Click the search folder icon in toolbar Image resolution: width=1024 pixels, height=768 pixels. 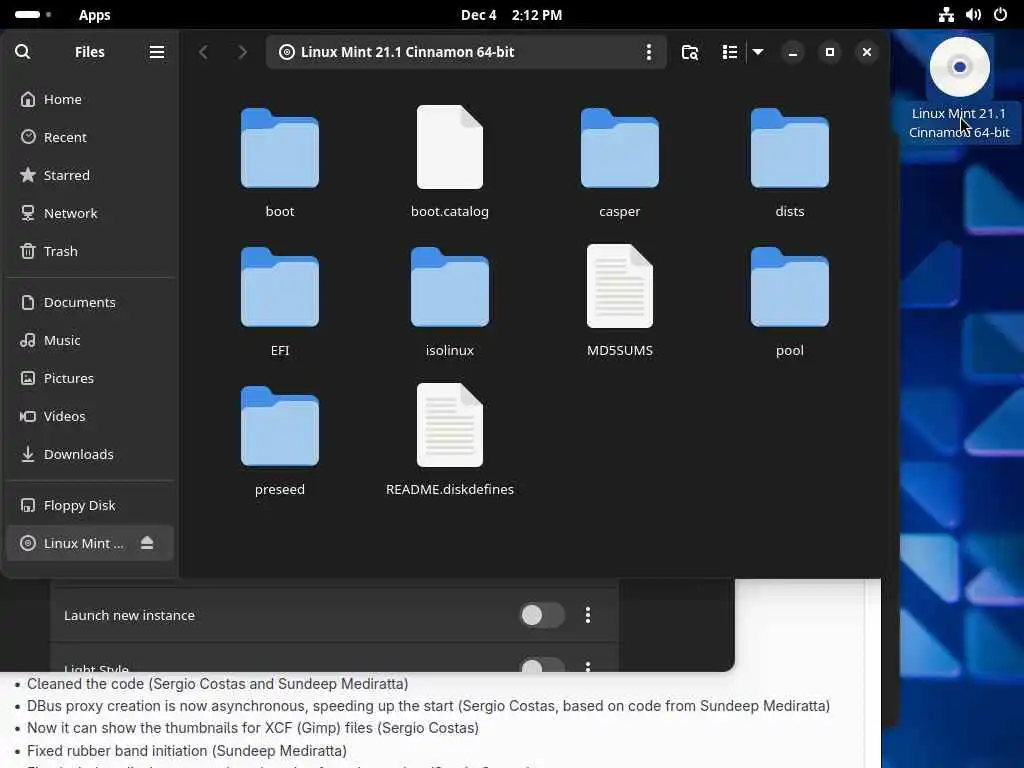click(690, 52)
